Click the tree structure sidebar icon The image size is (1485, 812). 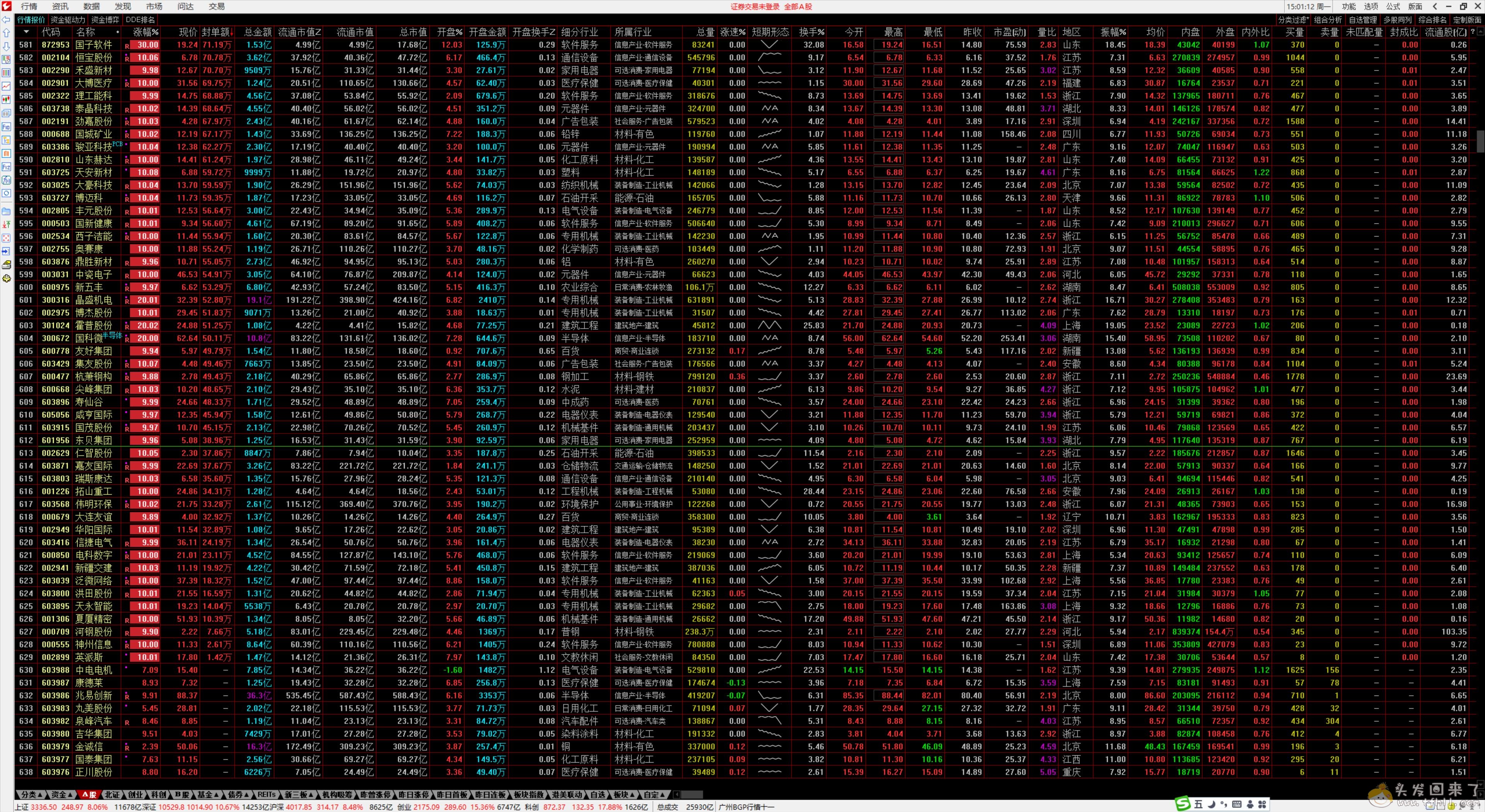[6, 140]
